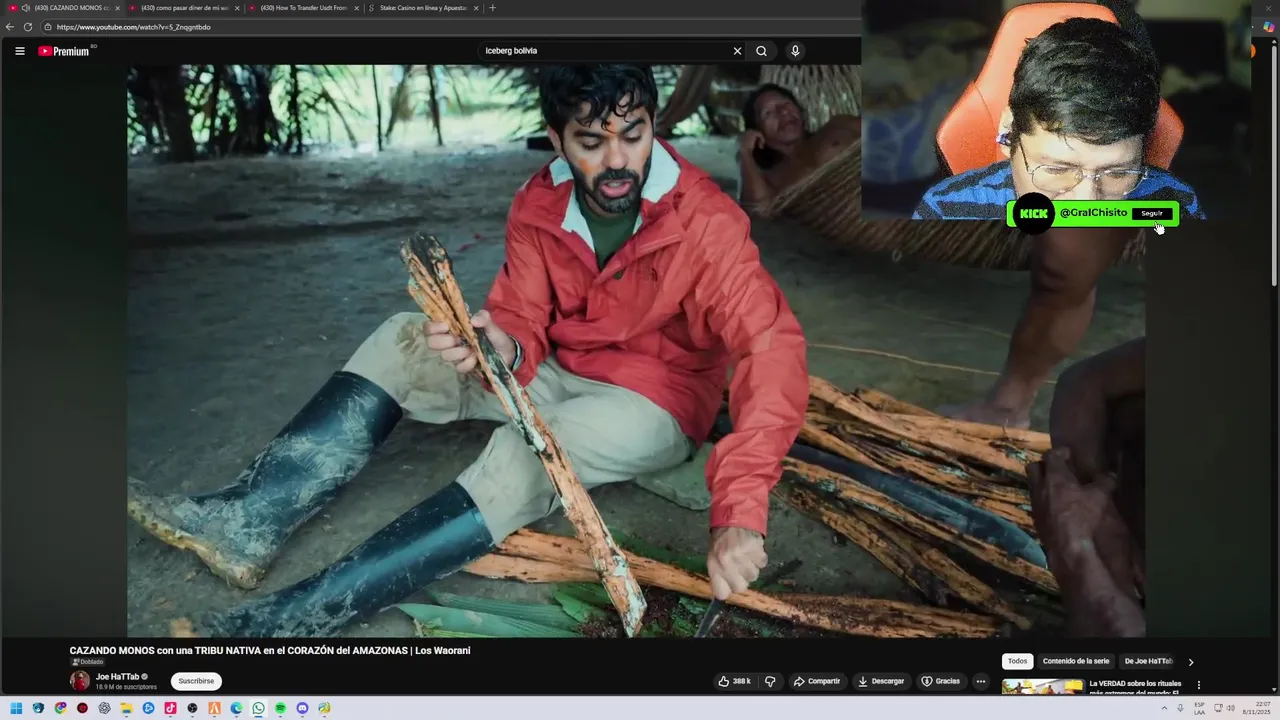Open the ESP LAA language switcher
The height and width of the screenshot is (720, 1280).
[1199, 708]
